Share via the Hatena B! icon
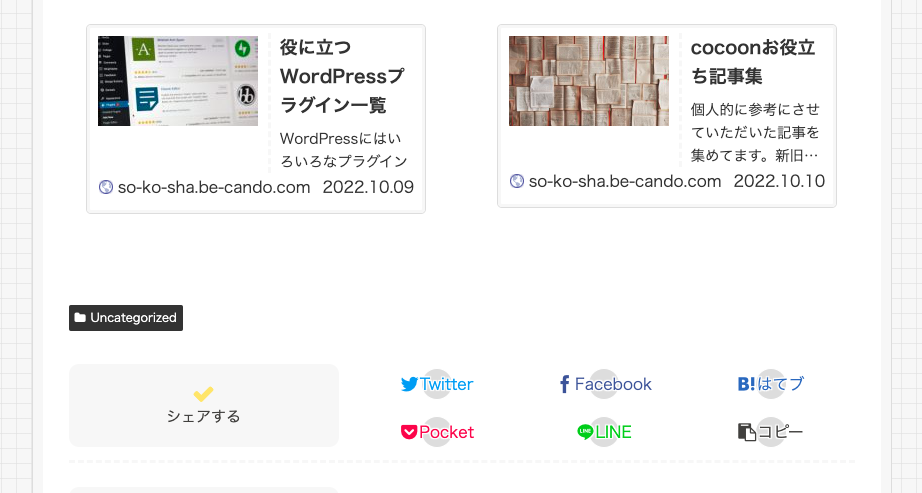Image resolution: width=922 pixels, height=493 pixels. [x=746, y=384]
